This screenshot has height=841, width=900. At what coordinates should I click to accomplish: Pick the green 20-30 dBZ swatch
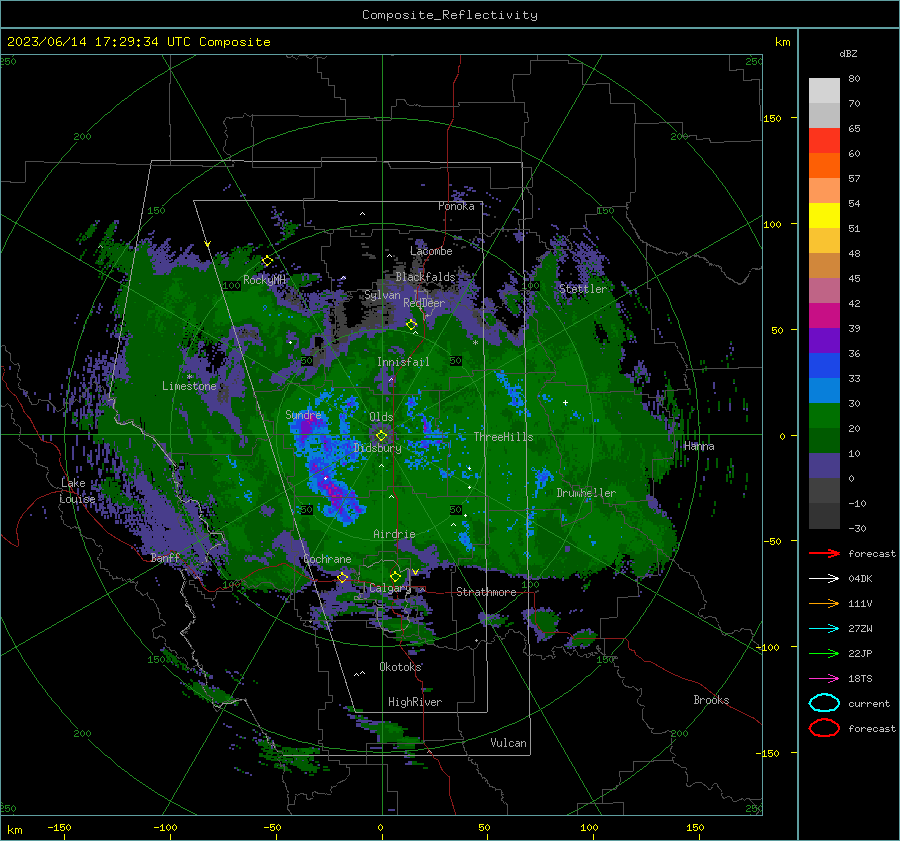point(824,415)
